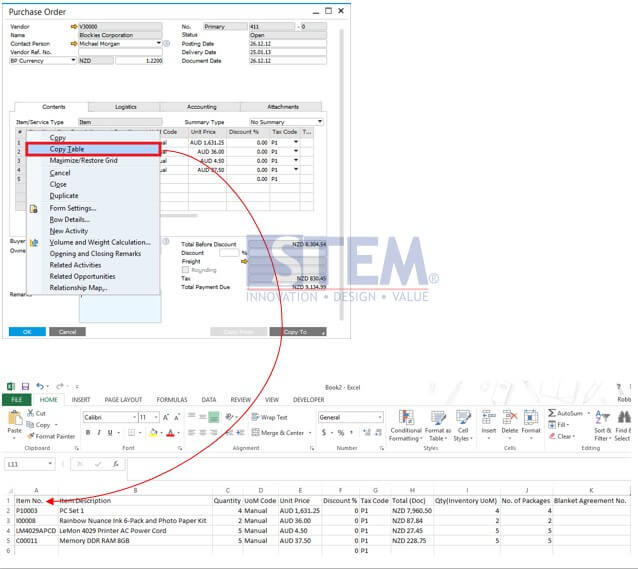Select Copy Table in the context menu
The height and width of the screenshot is (569, 638).
click(93, 149)
